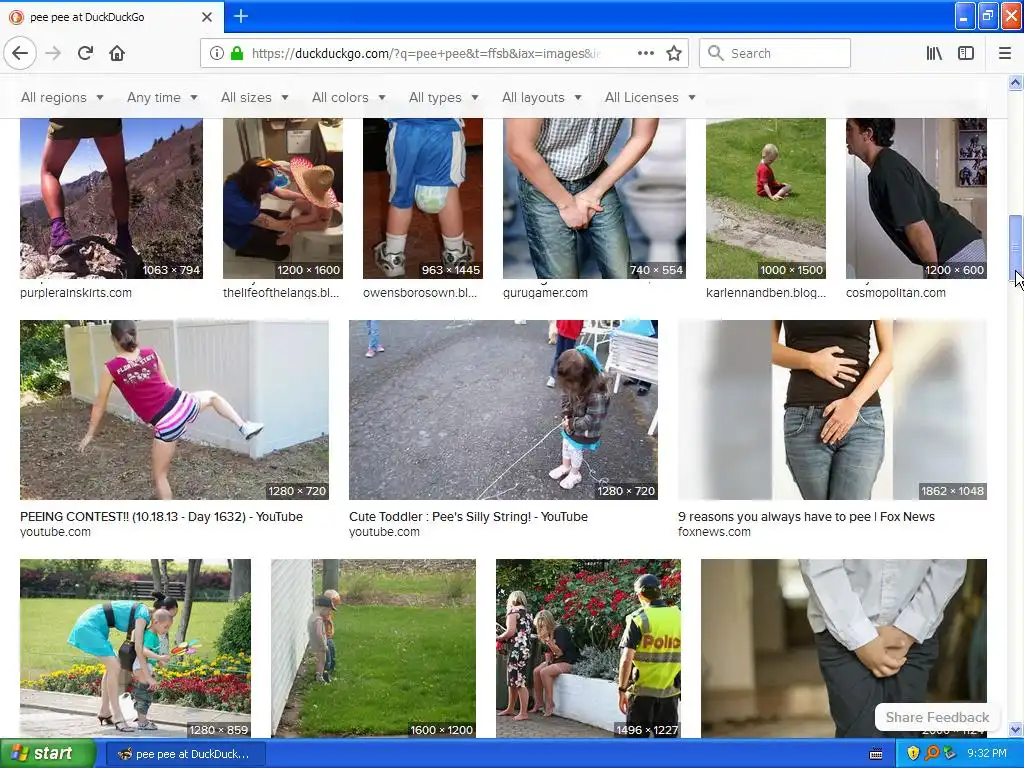1024x768 pixels.
Task: Open the purplerainskirts.com source link
Action: click(x=76, y=293)
